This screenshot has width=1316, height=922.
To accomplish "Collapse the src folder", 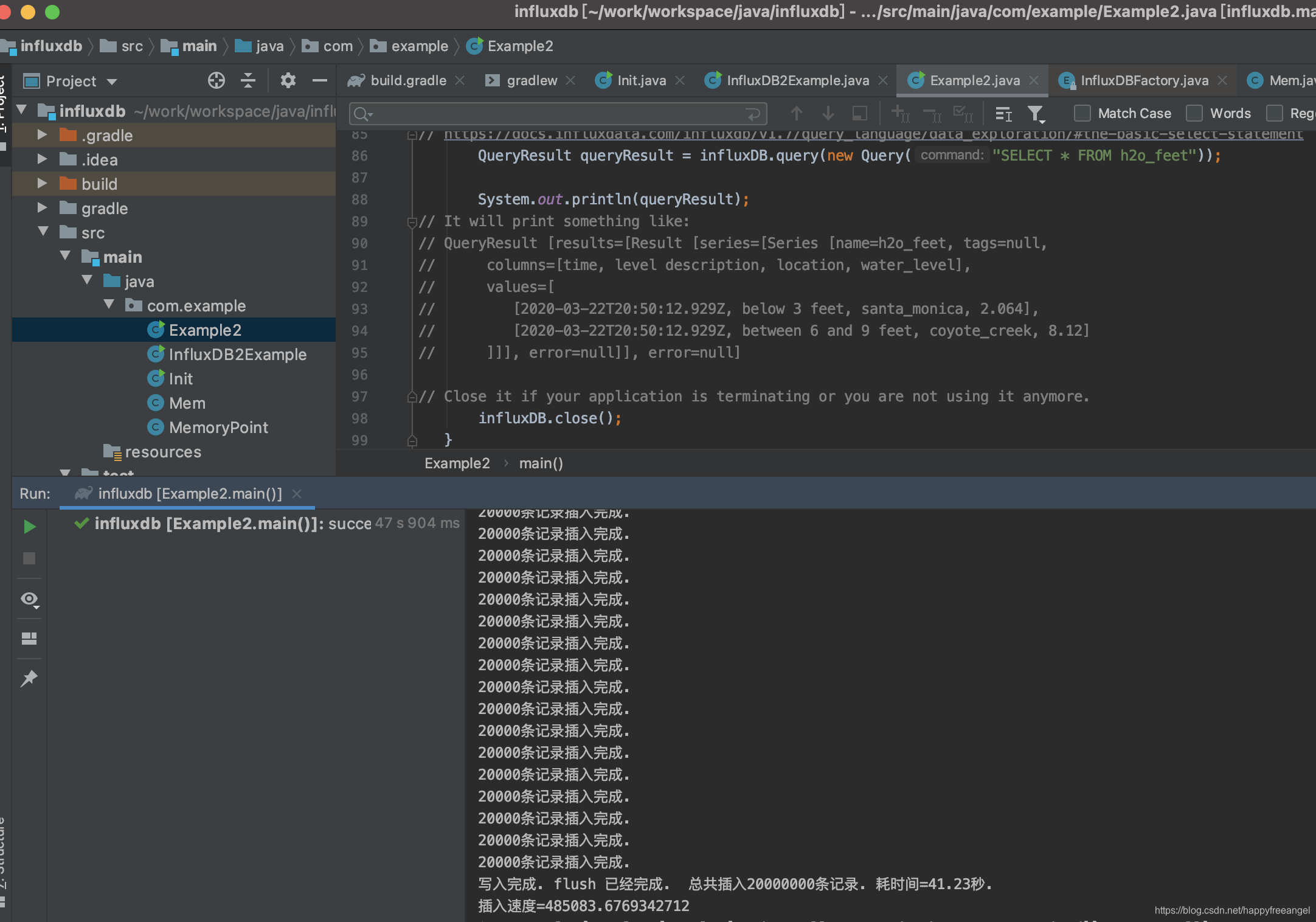I will tap(43, 232).
